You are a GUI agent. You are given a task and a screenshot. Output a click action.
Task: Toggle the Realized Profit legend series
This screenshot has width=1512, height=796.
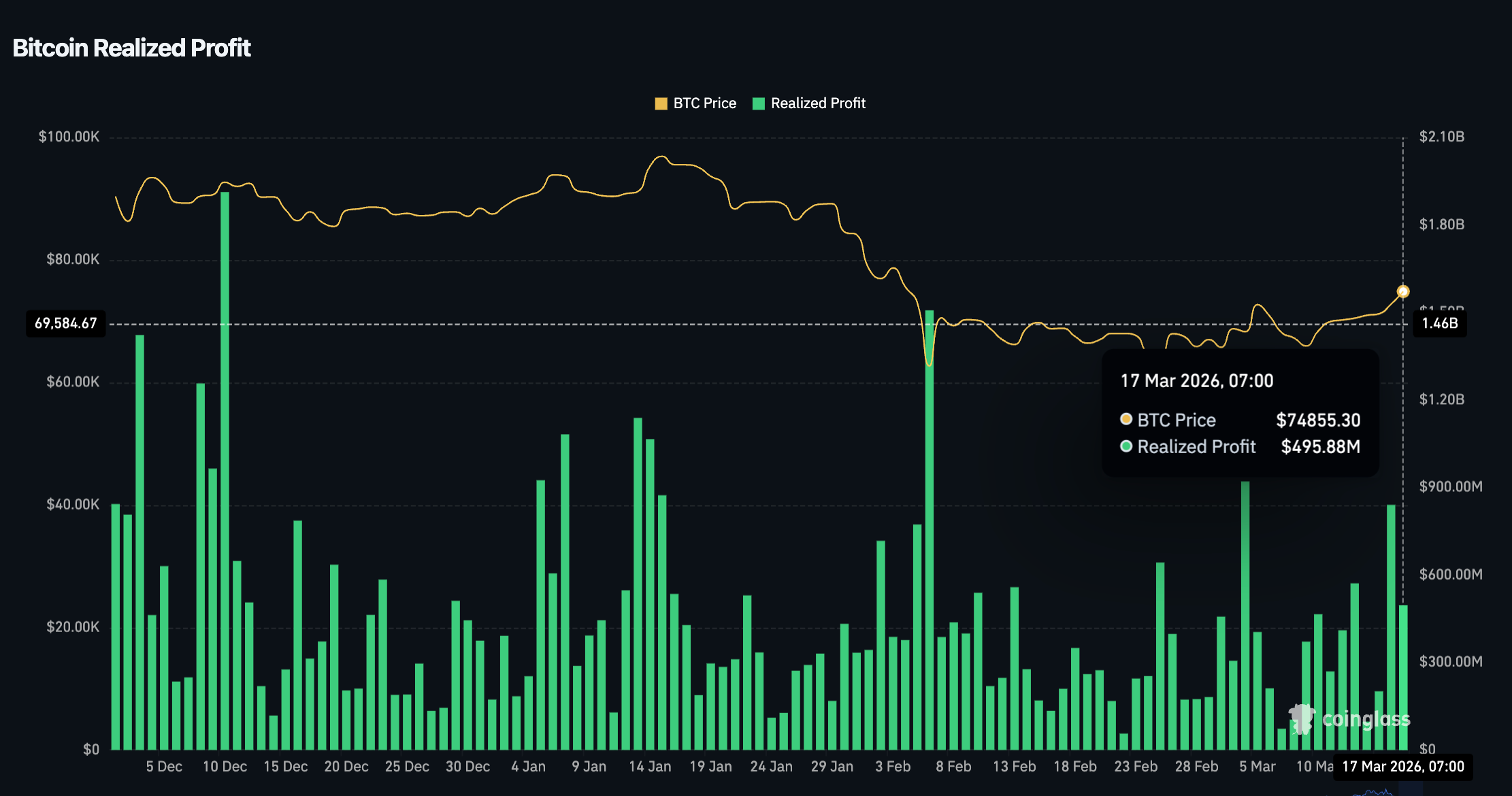[x=817, y=103]
